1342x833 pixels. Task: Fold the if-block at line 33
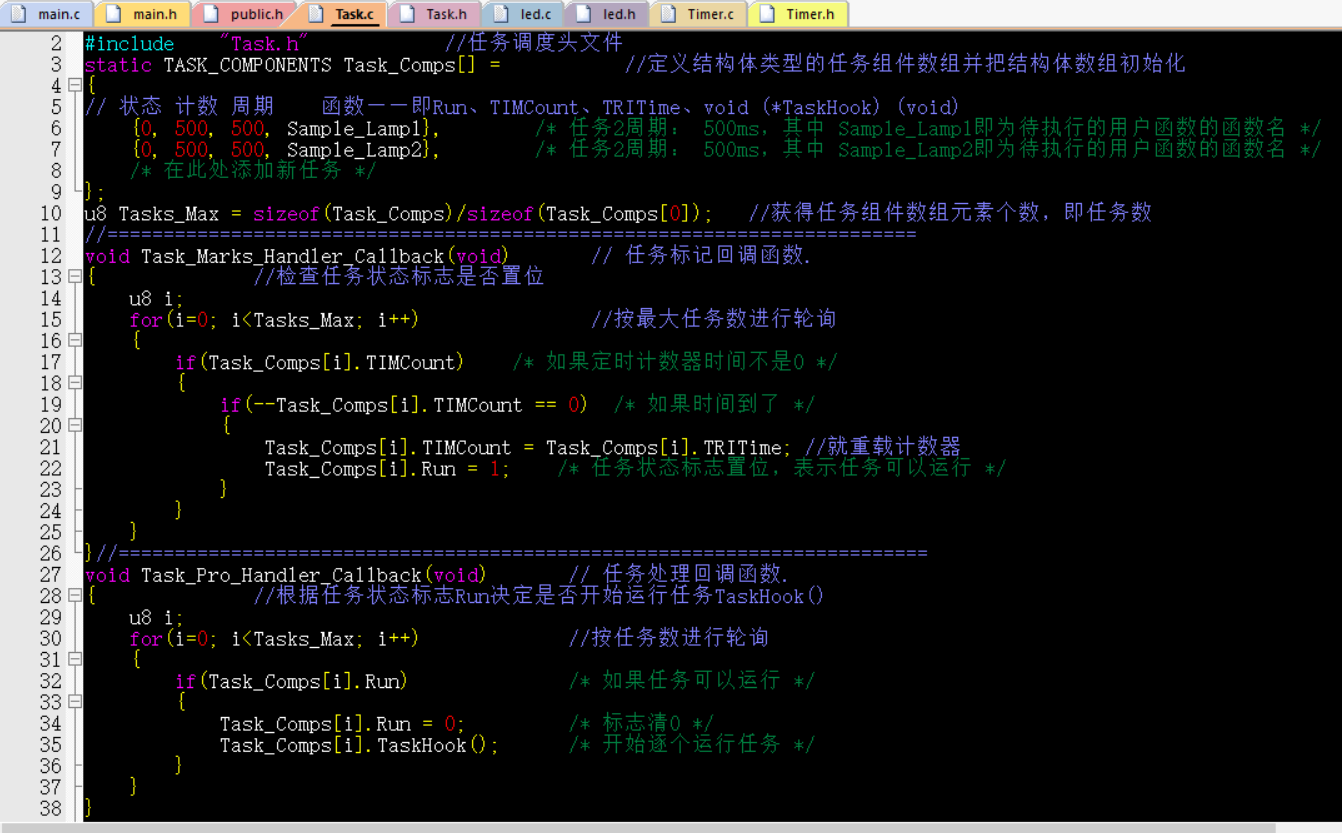tap(75, 702)
